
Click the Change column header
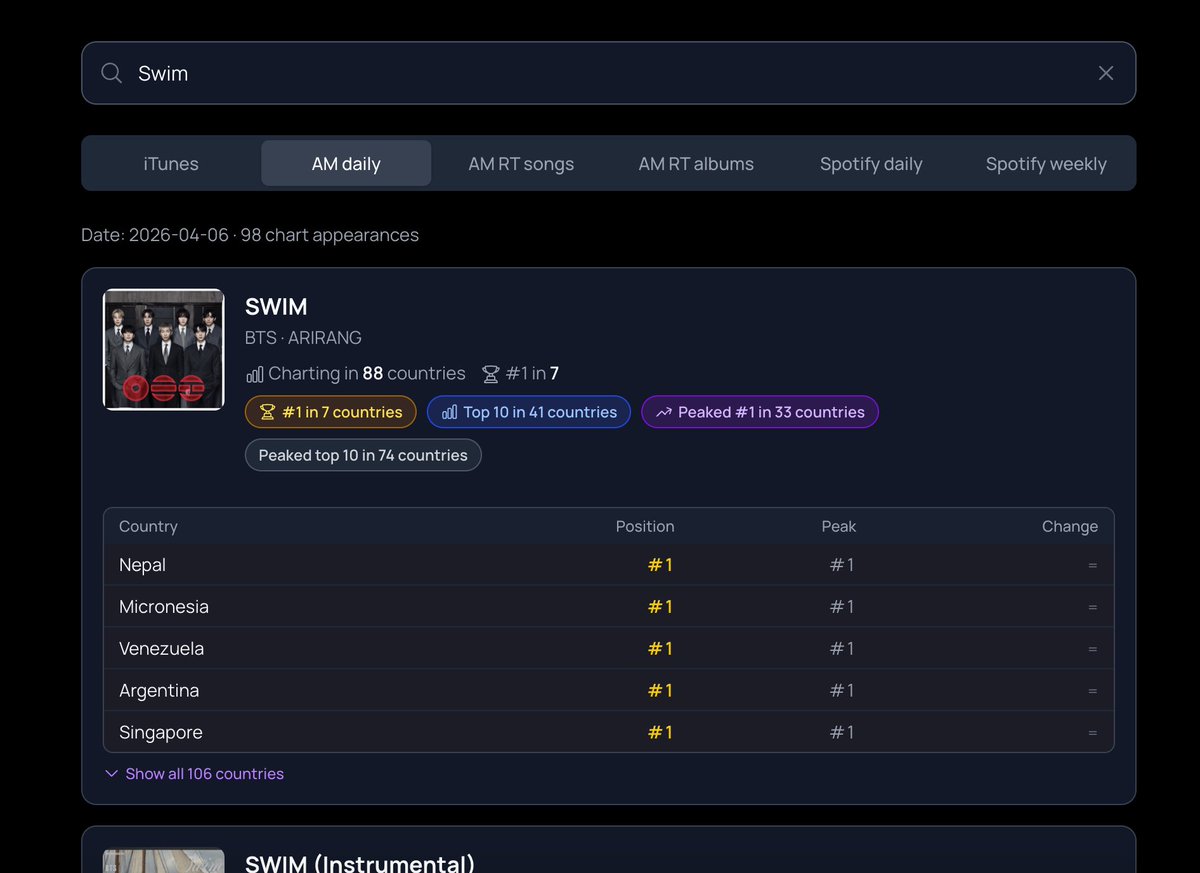[x=1070, y=526]
